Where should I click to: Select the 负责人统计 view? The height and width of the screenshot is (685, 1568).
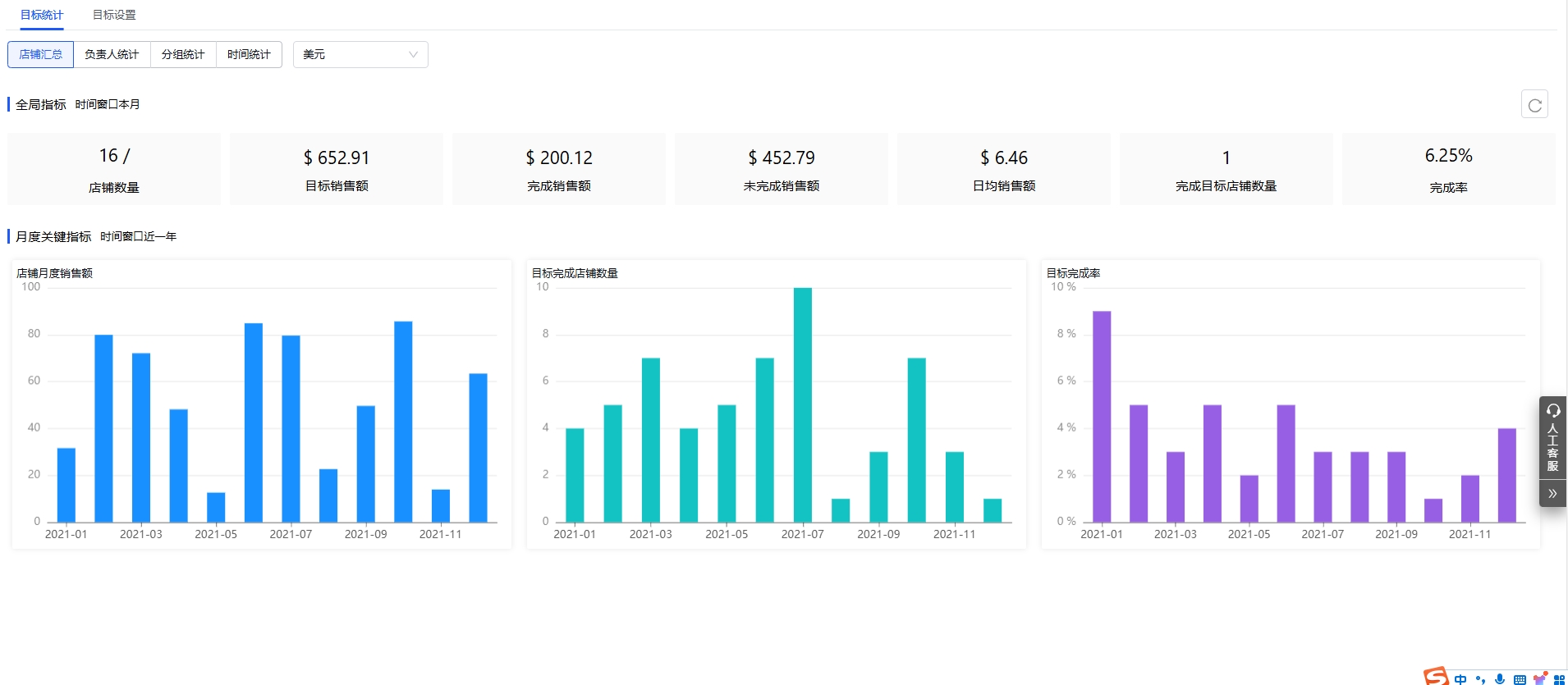pyautogui.click(x=112, y=54)
